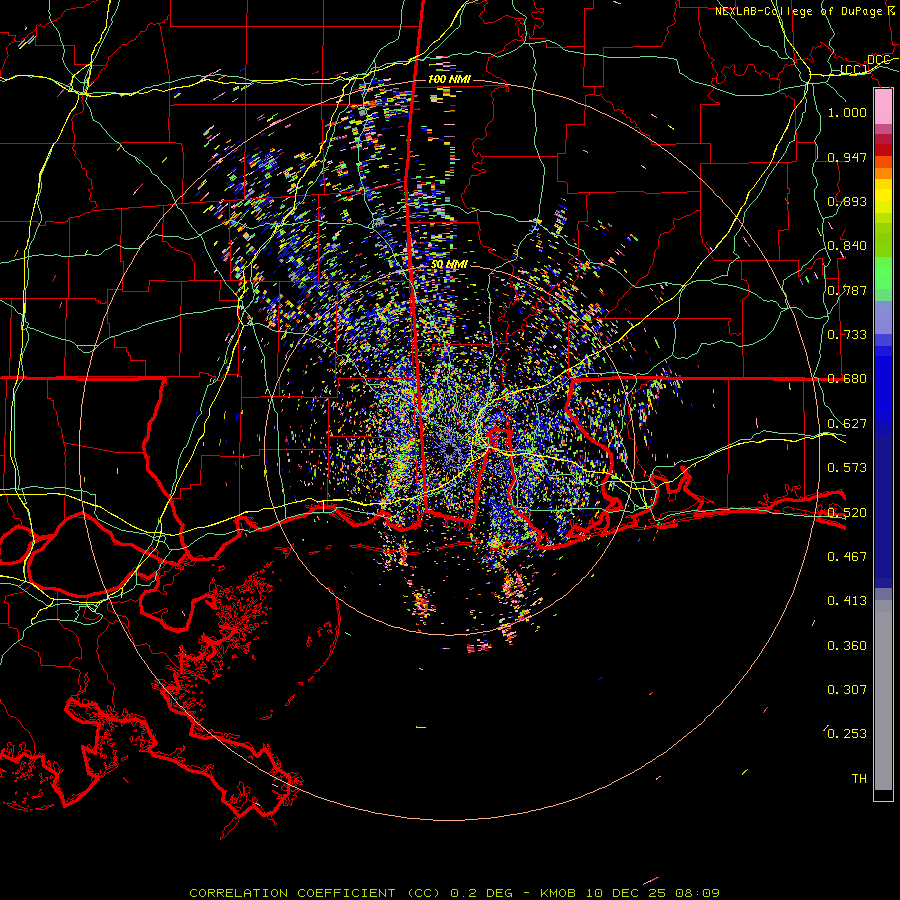
Task: Click the 0.573 scale label
Action: point(847,468)
